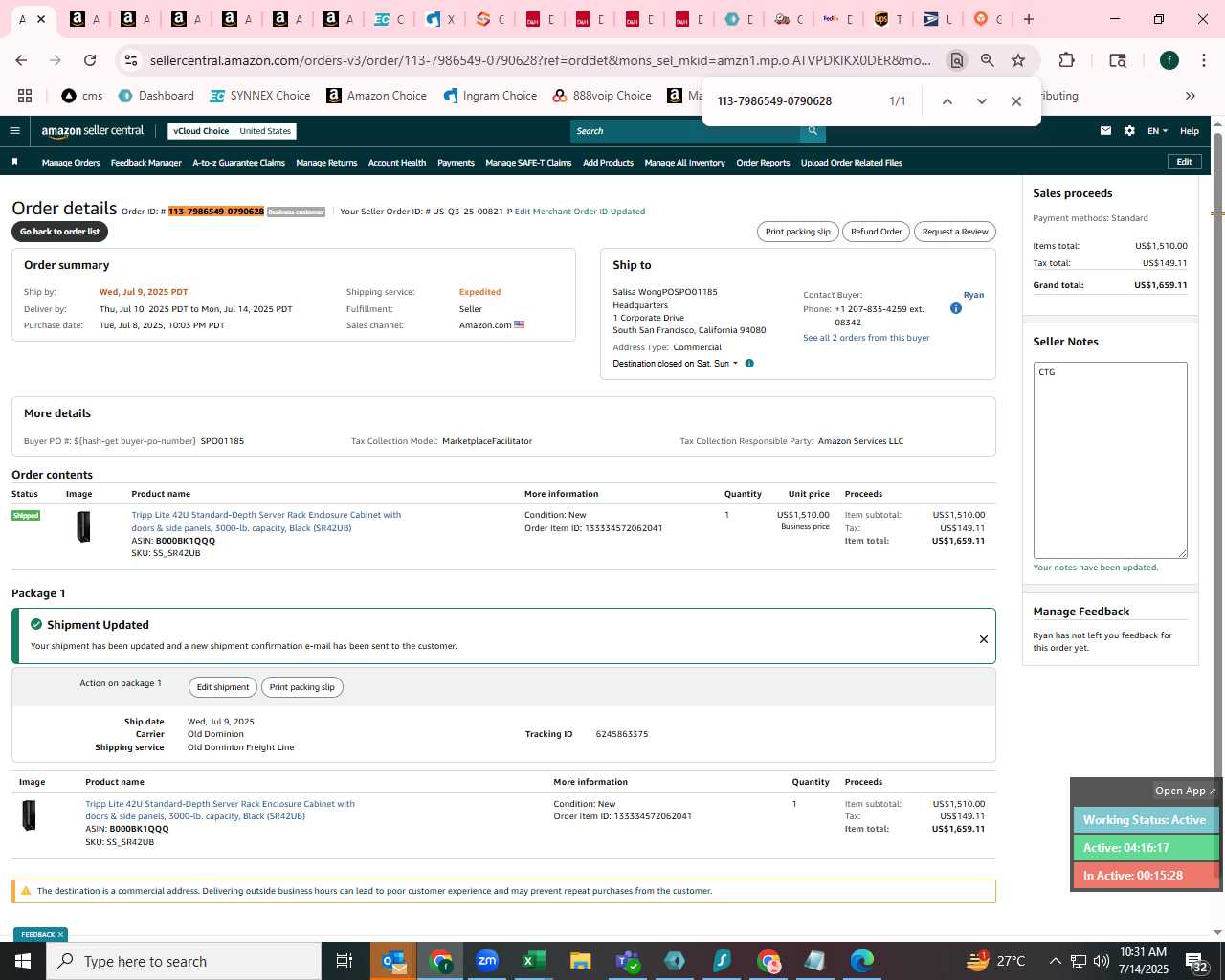Open Feedback Manager
1225x980 pixels.
pos(145,163)
